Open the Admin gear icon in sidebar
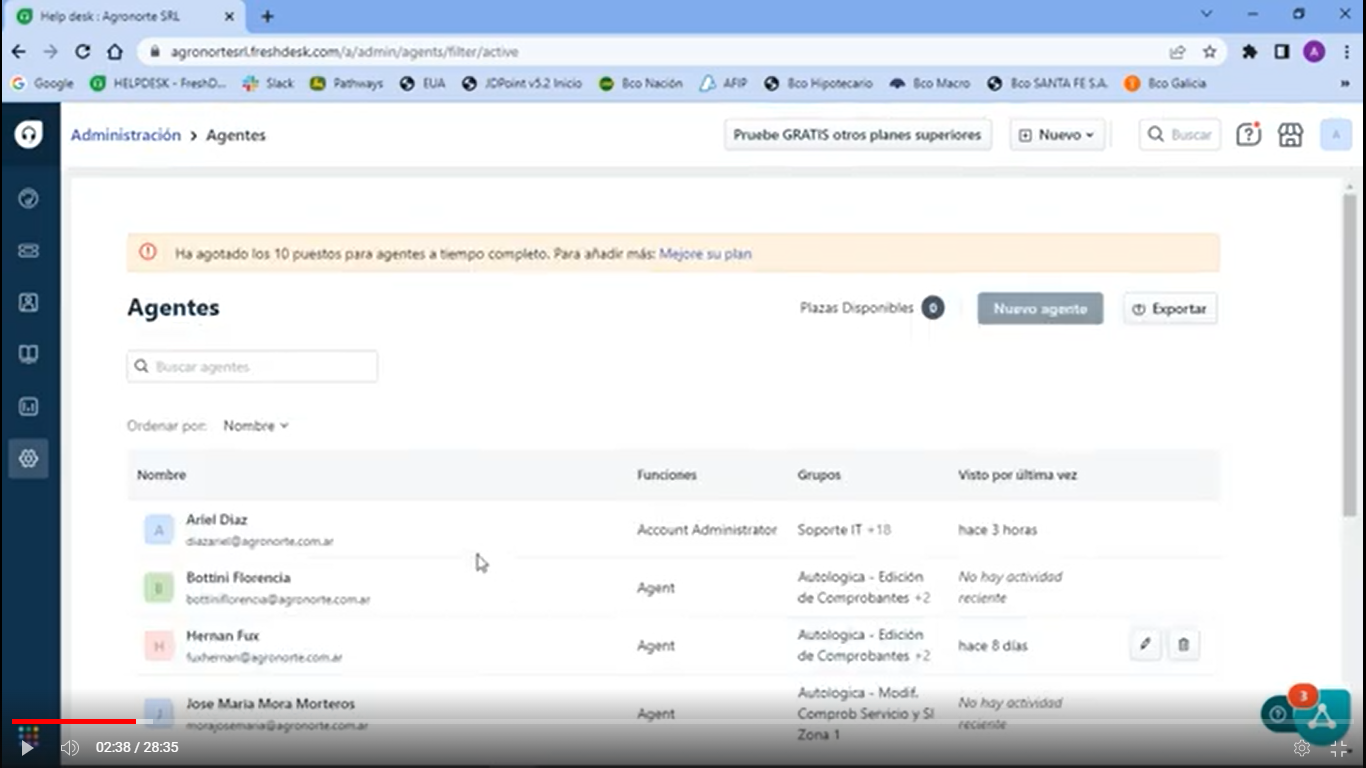This screenshot has height=768, width=1366. [x=28, y=458]
